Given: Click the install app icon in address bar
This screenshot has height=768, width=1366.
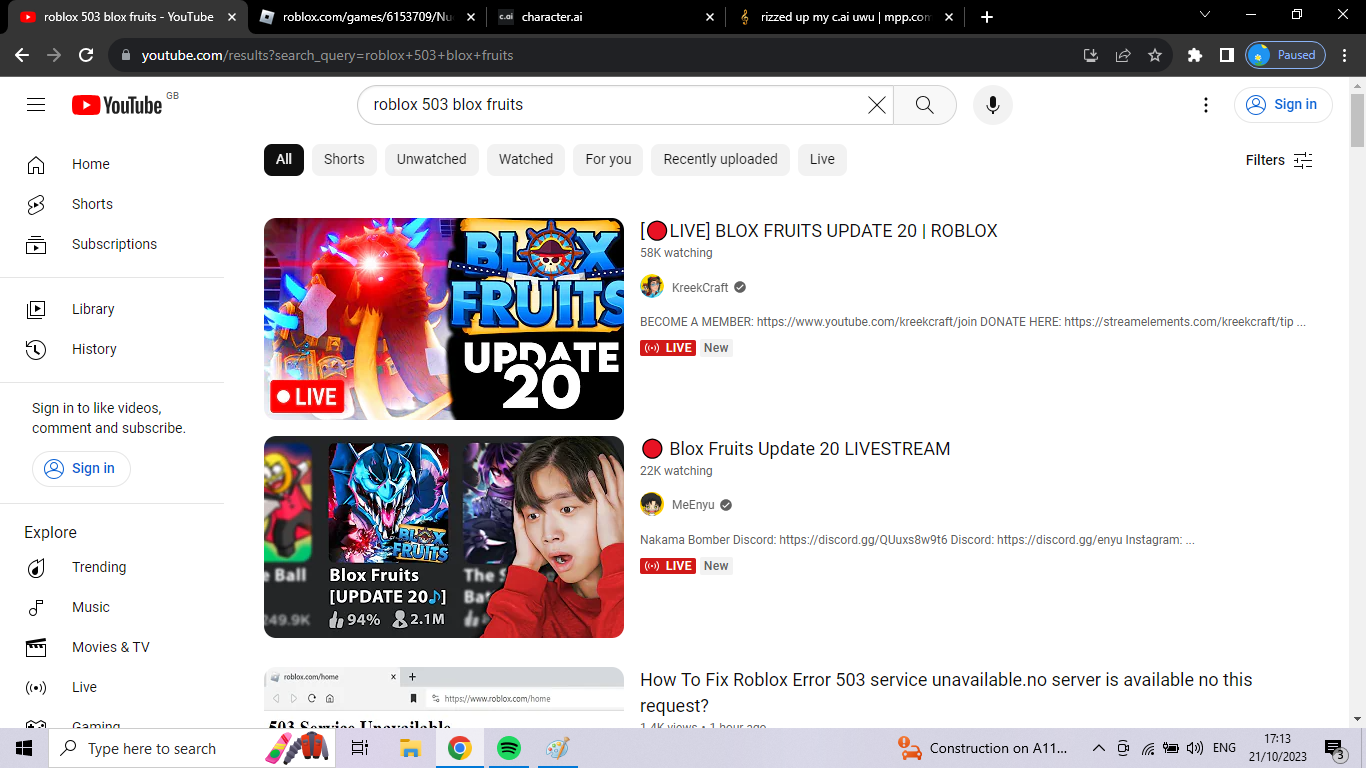Looking at the screenshot, I should click(x=1091, y=55).
